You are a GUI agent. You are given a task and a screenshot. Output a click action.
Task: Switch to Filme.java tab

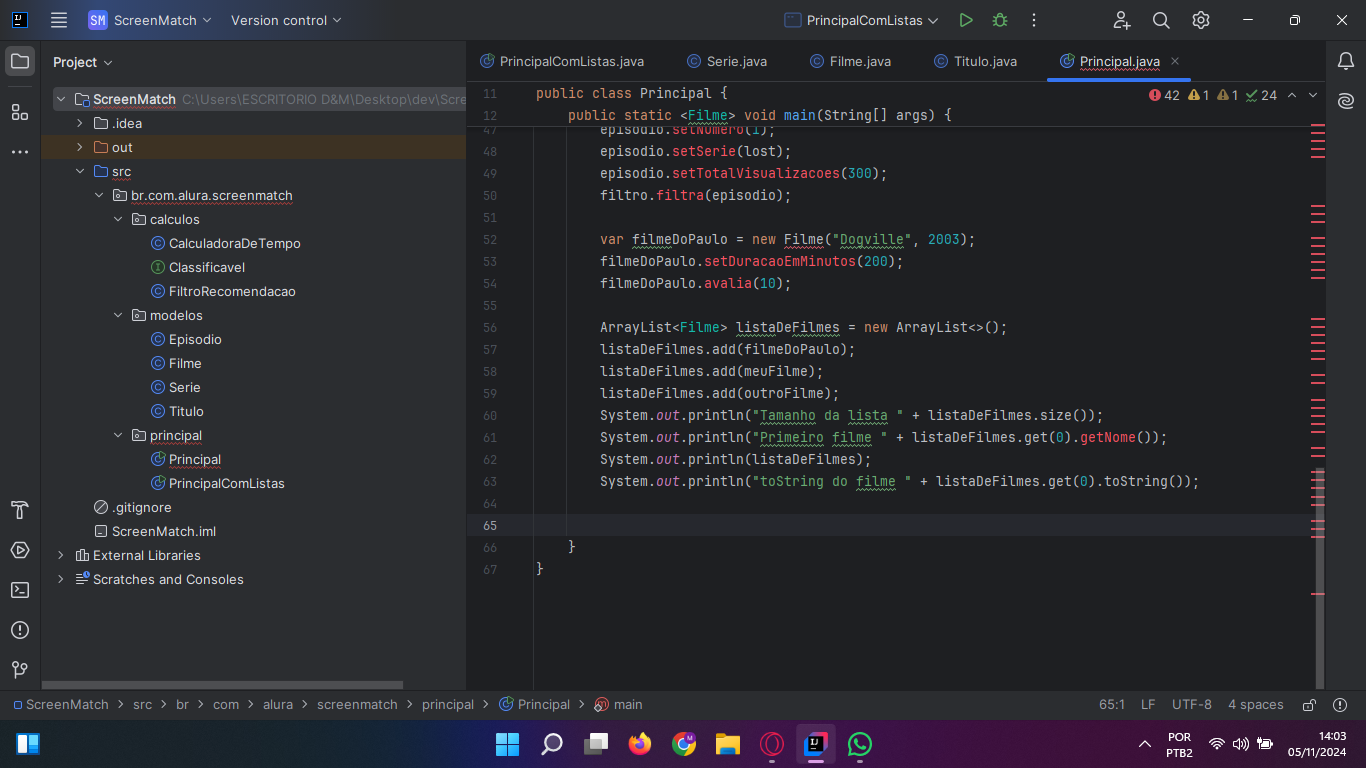pos(850,62)
